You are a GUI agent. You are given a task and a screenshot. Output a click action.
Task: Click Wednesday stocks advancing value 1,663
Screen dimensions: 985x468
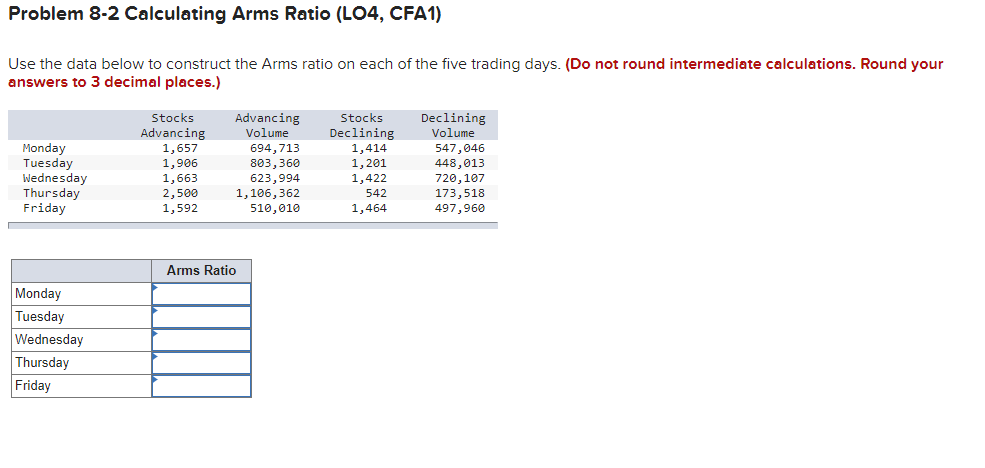point(180,178)
